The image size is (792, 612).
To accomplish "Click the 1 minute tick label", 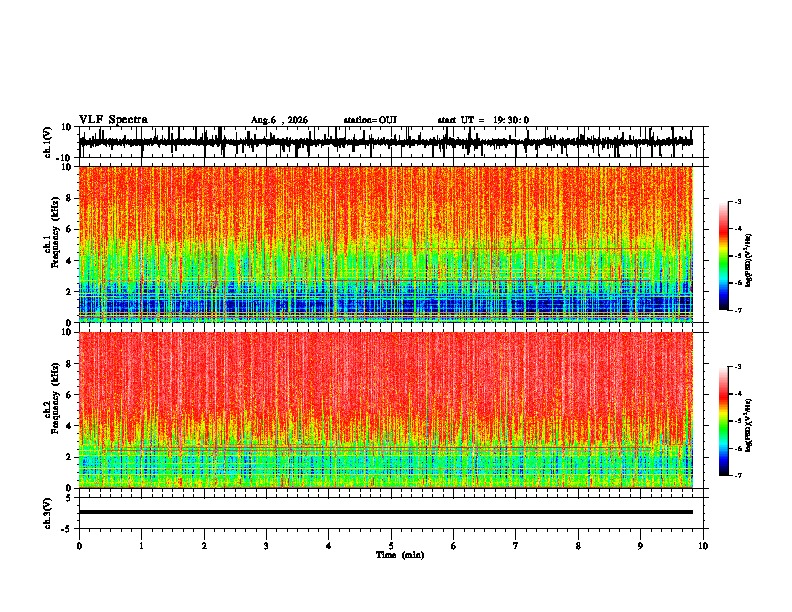I will pos(141,546).
